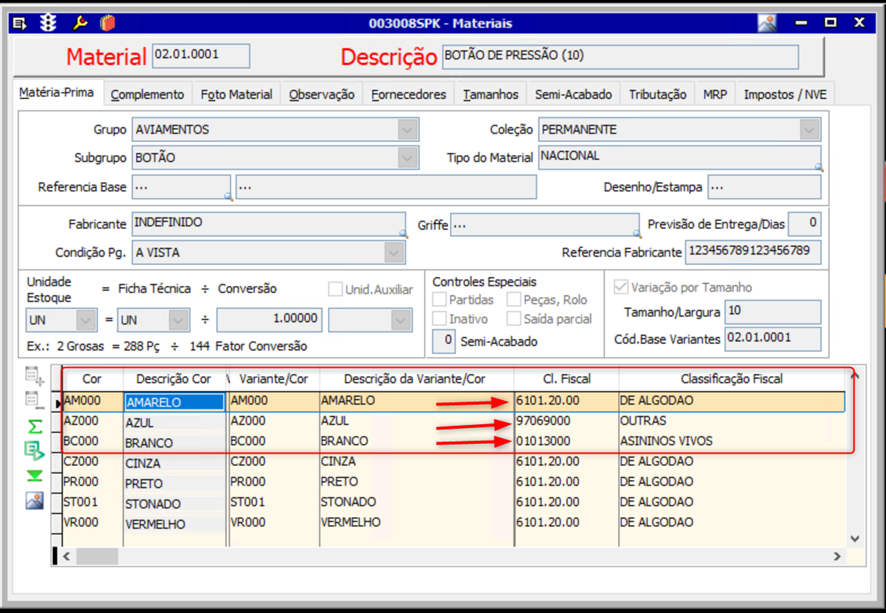Click the add row icon beside grid

coord(34,377)
